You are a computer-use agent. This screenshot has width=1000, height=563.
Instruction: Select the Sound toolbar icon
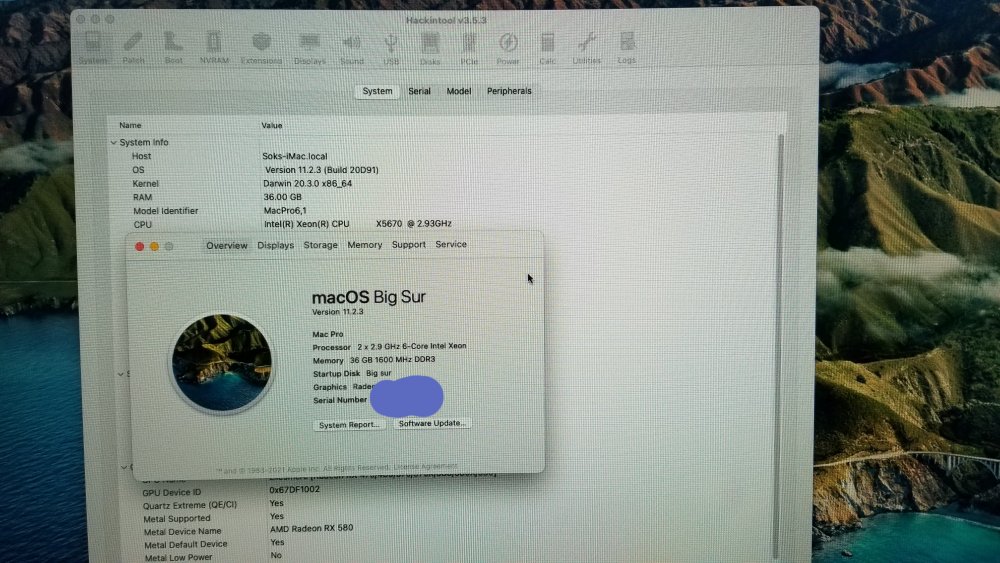(351, 48)
